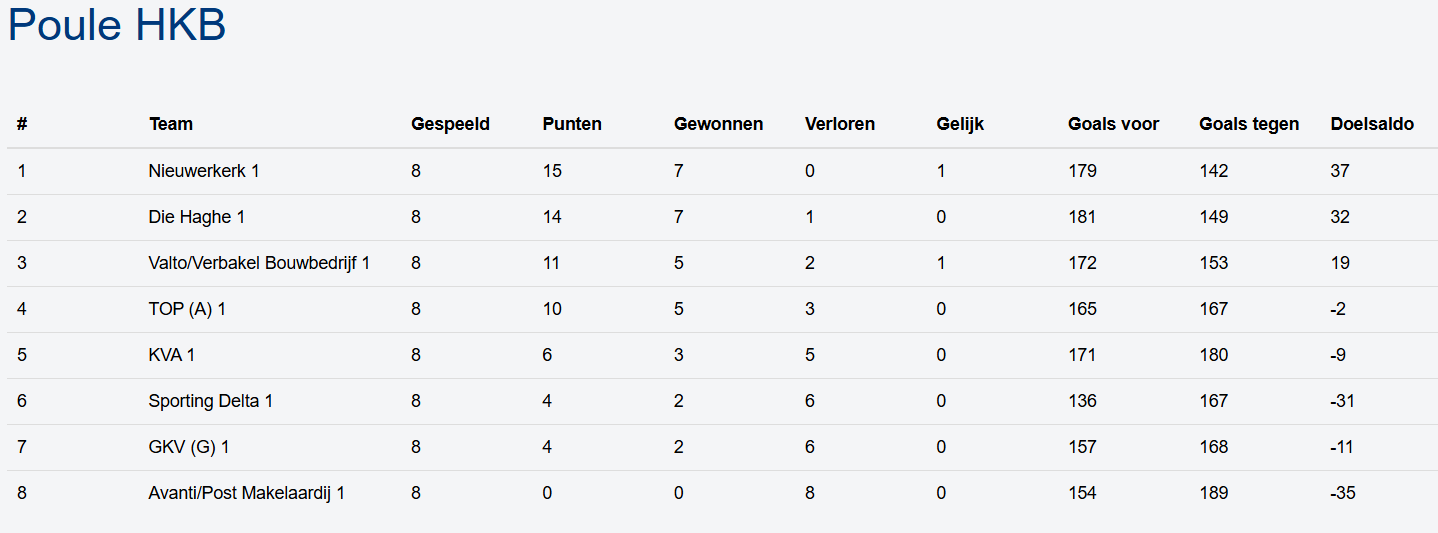The height and width of the screenshot is (533, 1438).
Task: Select the GKV (G) 1 team name
Action: (x=188, y=447)
